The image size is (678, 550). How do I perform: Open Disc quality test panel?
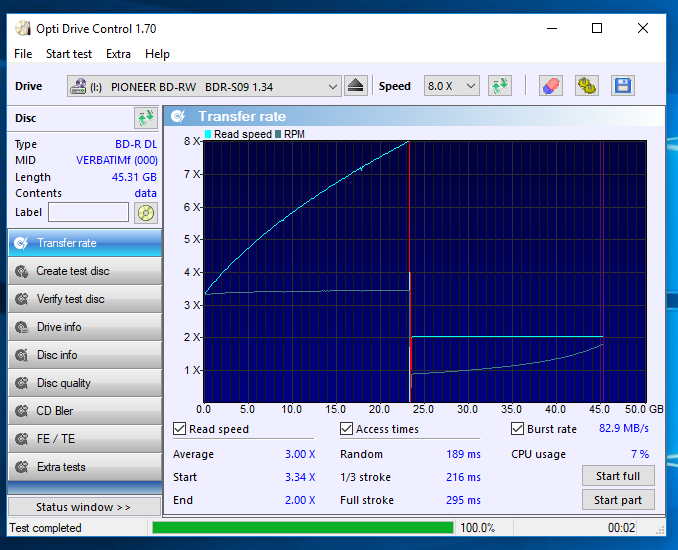pyautogui.click(x=85, y=383)
